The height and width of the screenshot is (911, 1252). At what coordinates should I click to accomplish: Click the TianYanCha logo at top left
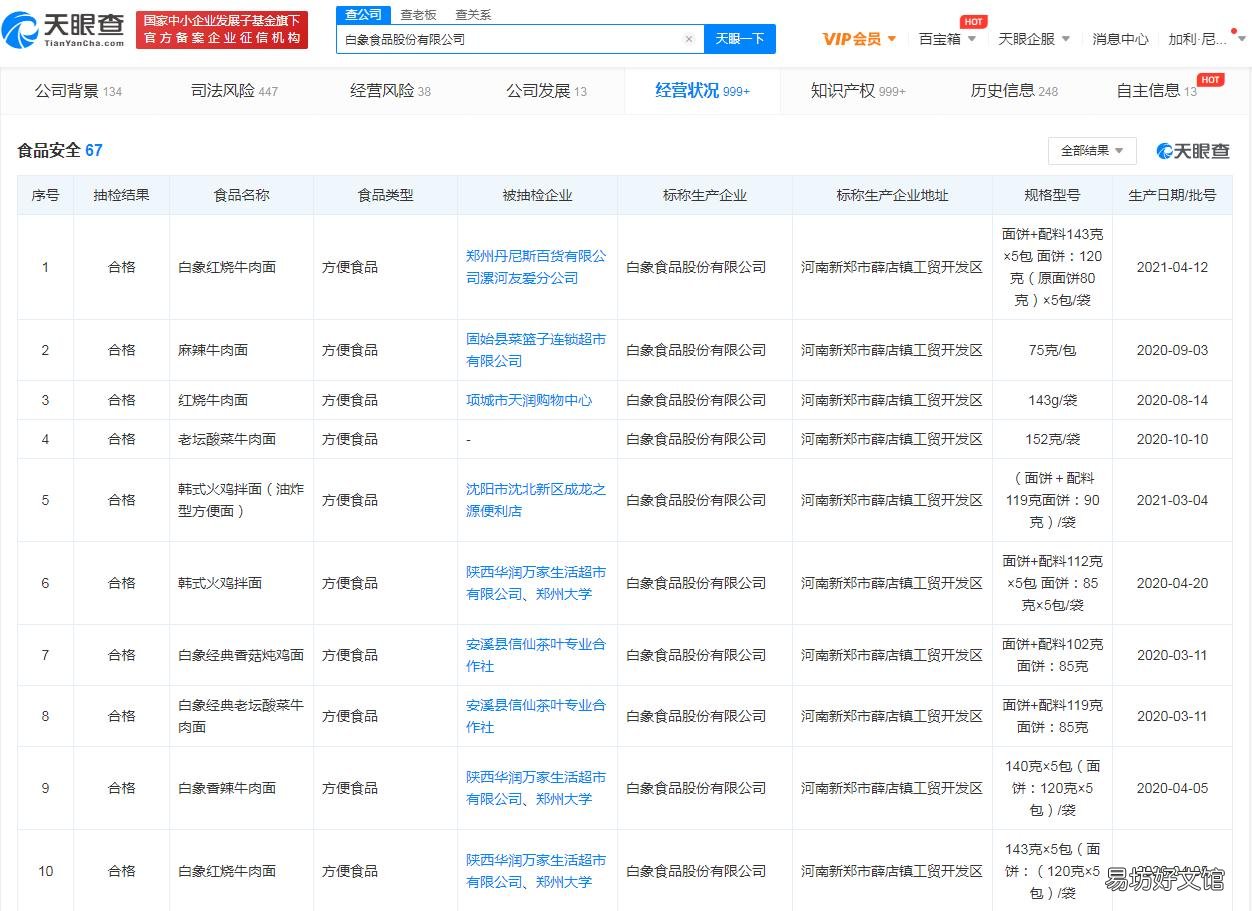click(x=64, y=30)
